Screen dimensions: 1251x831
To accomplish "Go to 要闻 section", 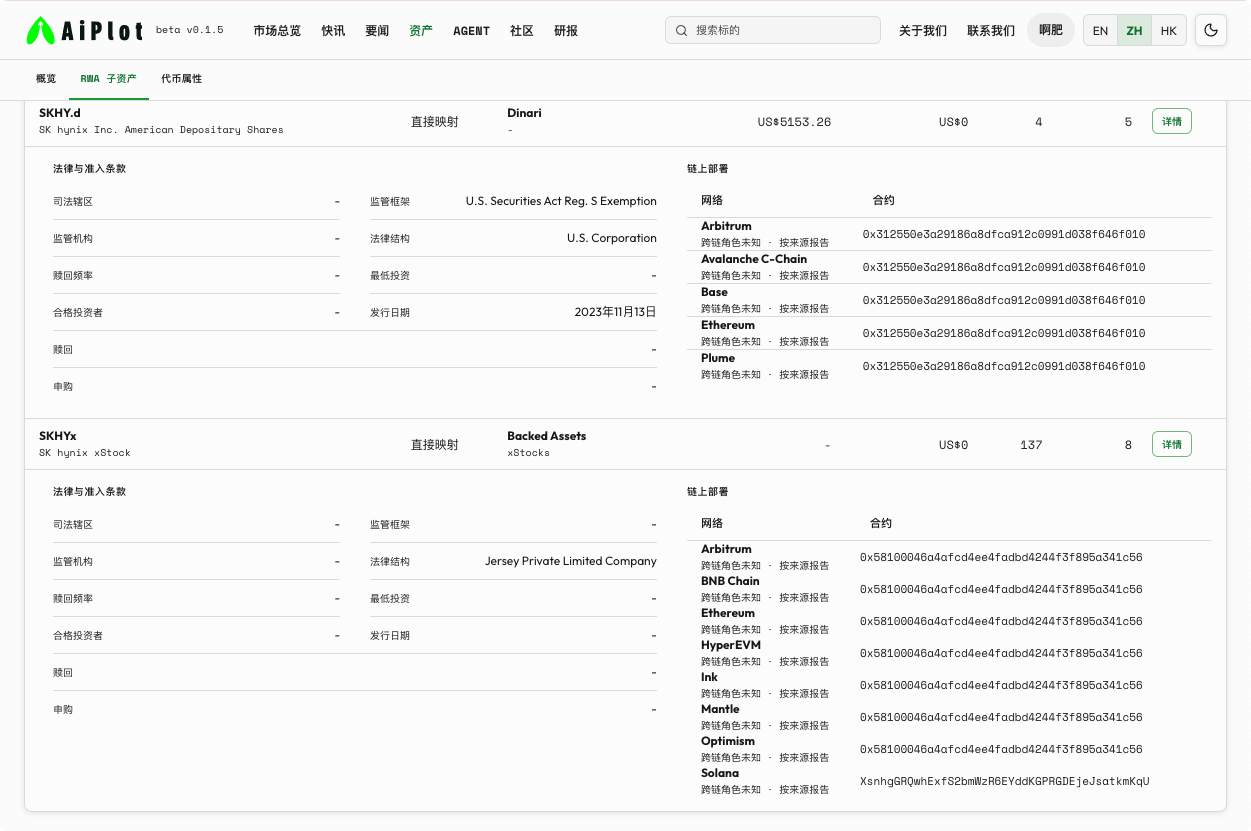I will coord(377,30).
